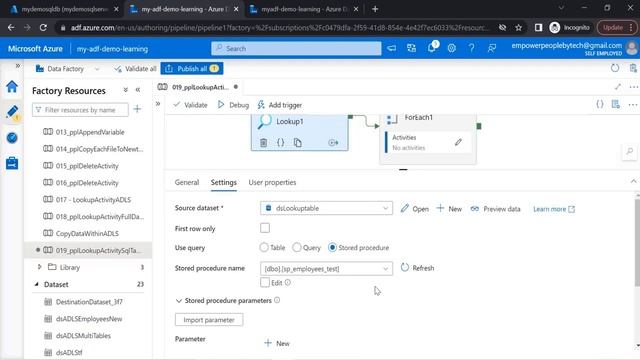Image resolution: width=640 pixels, height=360 pixels.
Task: Add activity output arrow on Lookup1
Action: [333, 142]
